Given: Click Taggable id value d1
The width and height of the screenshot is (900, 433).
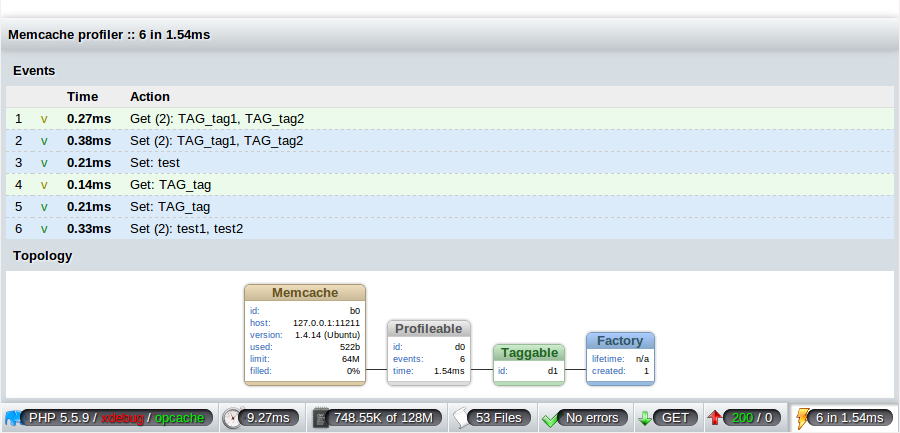Looking at the screenshot, I should pyautogui.click(x=553, y=371).
